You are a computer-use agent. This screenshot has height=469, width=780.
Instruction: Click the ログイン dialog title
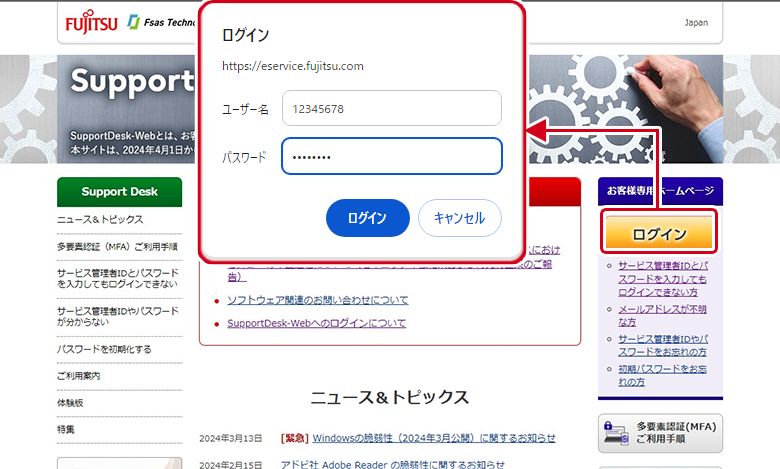[245, 35]
